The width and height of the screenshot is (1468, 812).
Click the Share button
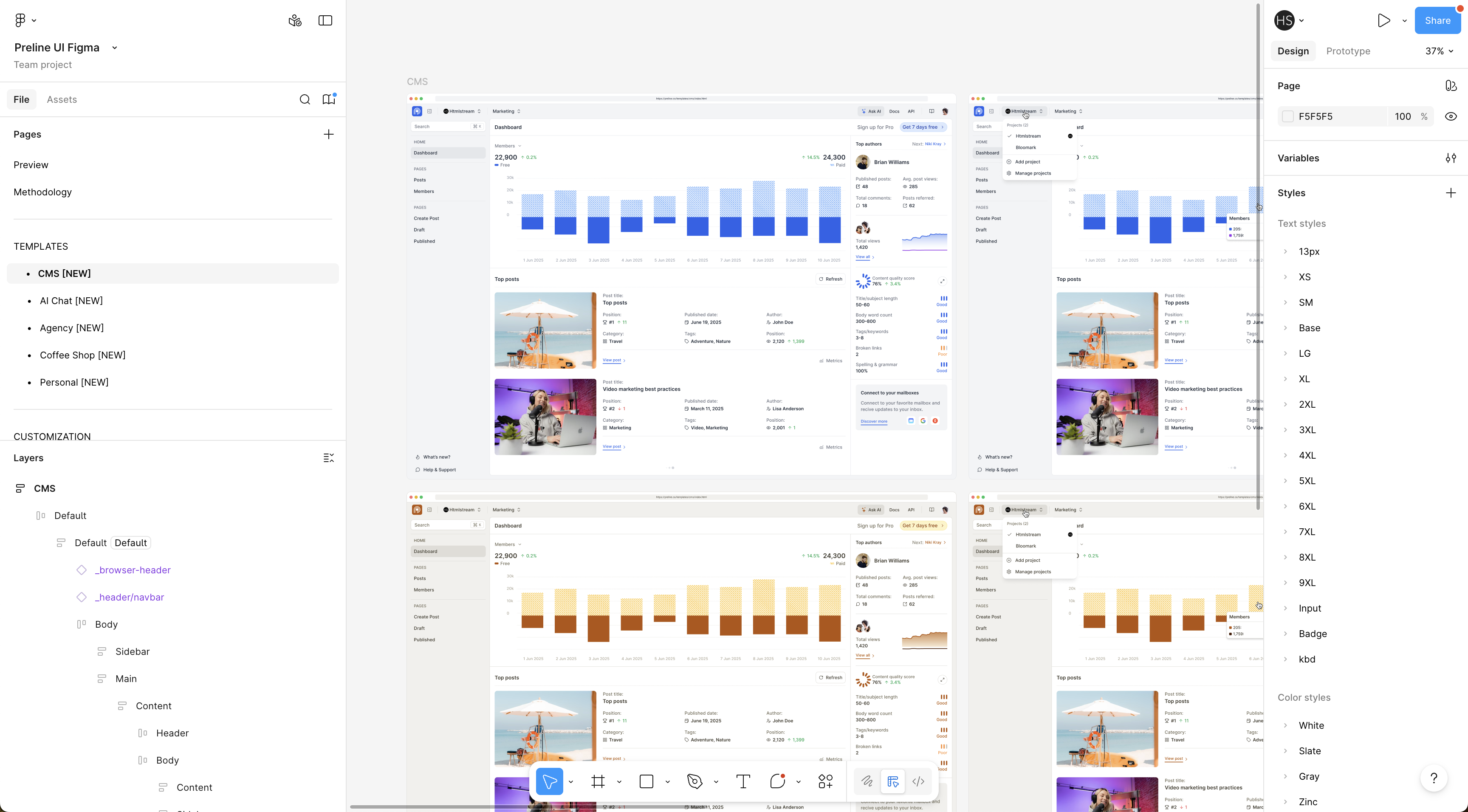coord(1437,20)
